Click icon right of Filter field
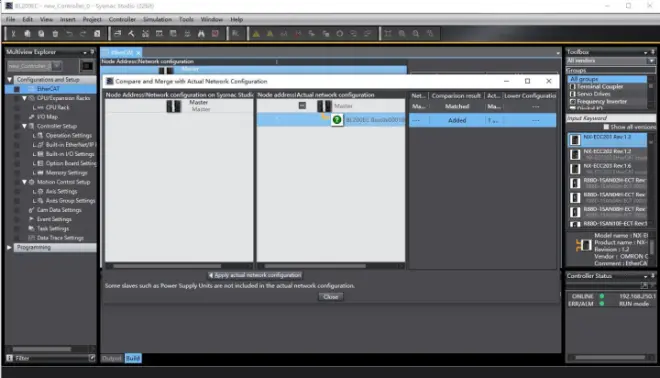660x378 pixels. pyautogui.click(x=92, y=358)
